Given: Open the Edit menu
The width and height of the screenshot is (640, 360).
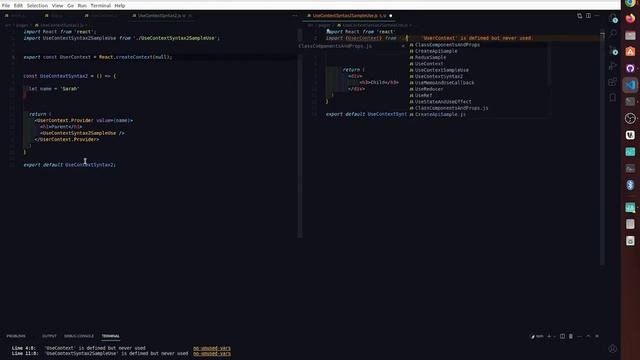Looking at the screenshot, I should click(18, 6).
